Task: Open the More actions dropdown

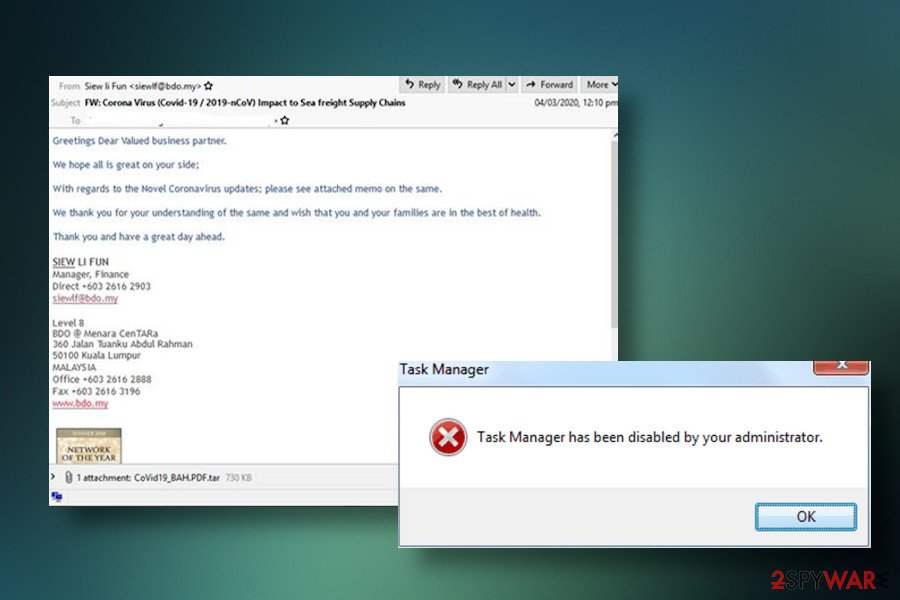Action: coord(600,84)
